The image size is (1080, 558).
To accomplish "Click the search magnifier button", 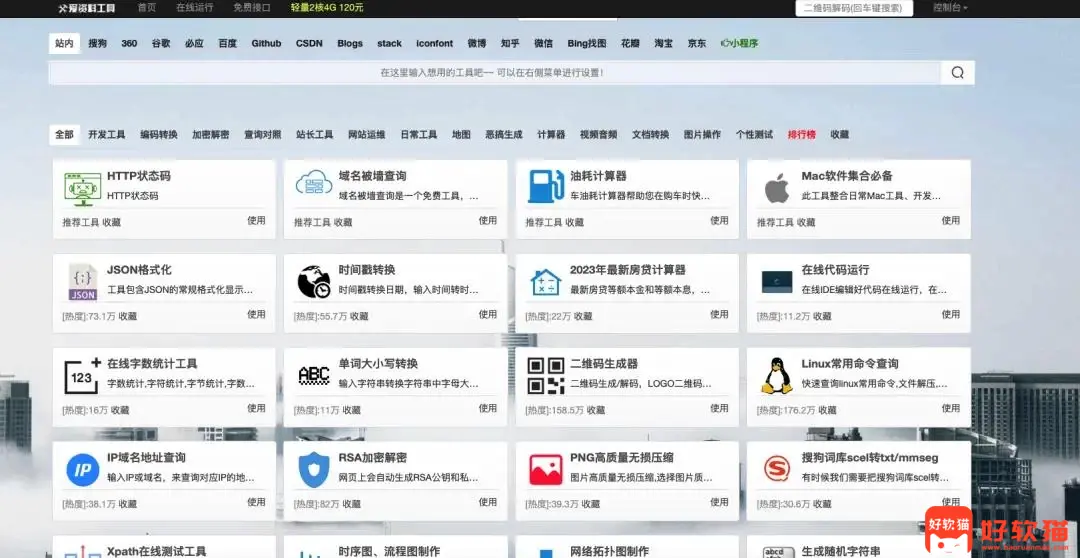I will coord(957,72).
